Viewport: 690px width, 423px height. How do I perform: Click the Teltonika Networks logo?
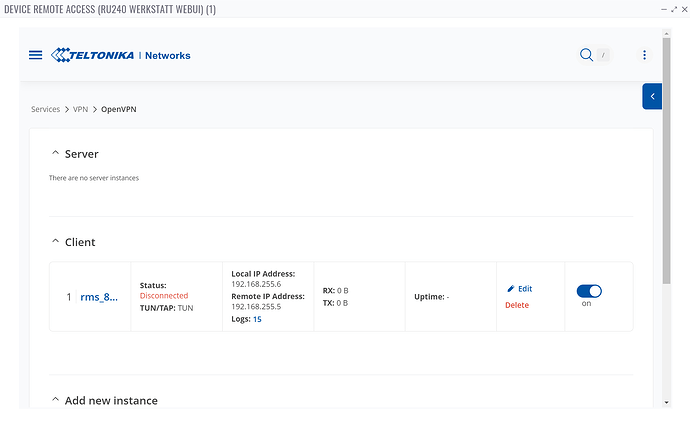[x=121, y=55]
